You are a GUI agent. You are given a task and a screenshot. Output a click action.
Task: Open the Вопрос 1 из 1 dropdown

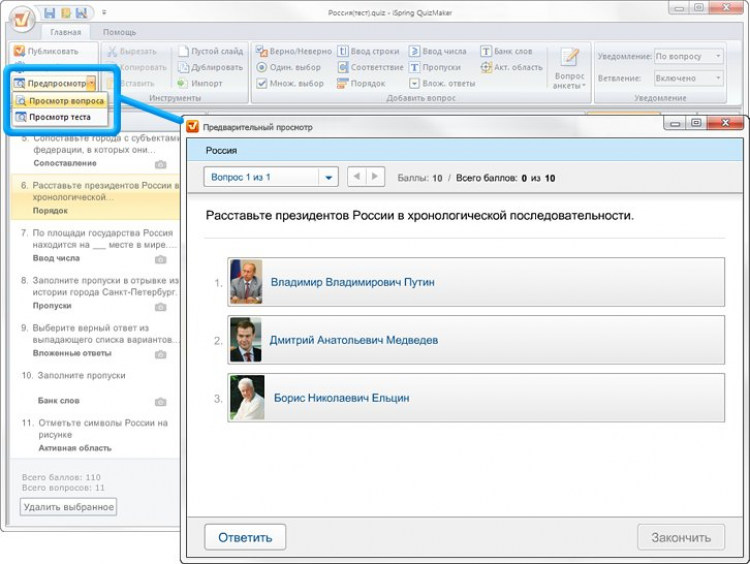click(271, 177)
